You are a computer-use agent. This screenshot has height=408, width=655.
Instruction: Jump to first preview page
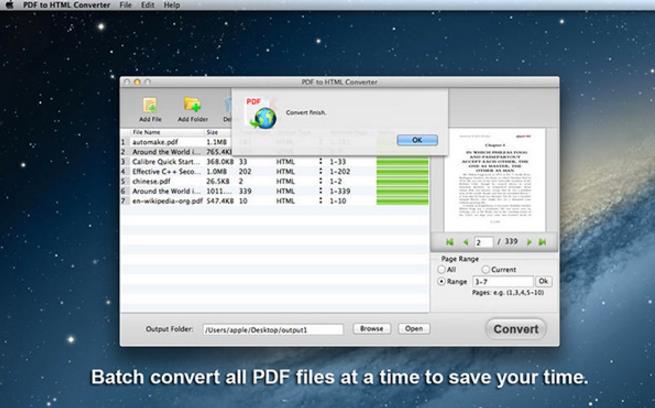(x=449, y=242)
